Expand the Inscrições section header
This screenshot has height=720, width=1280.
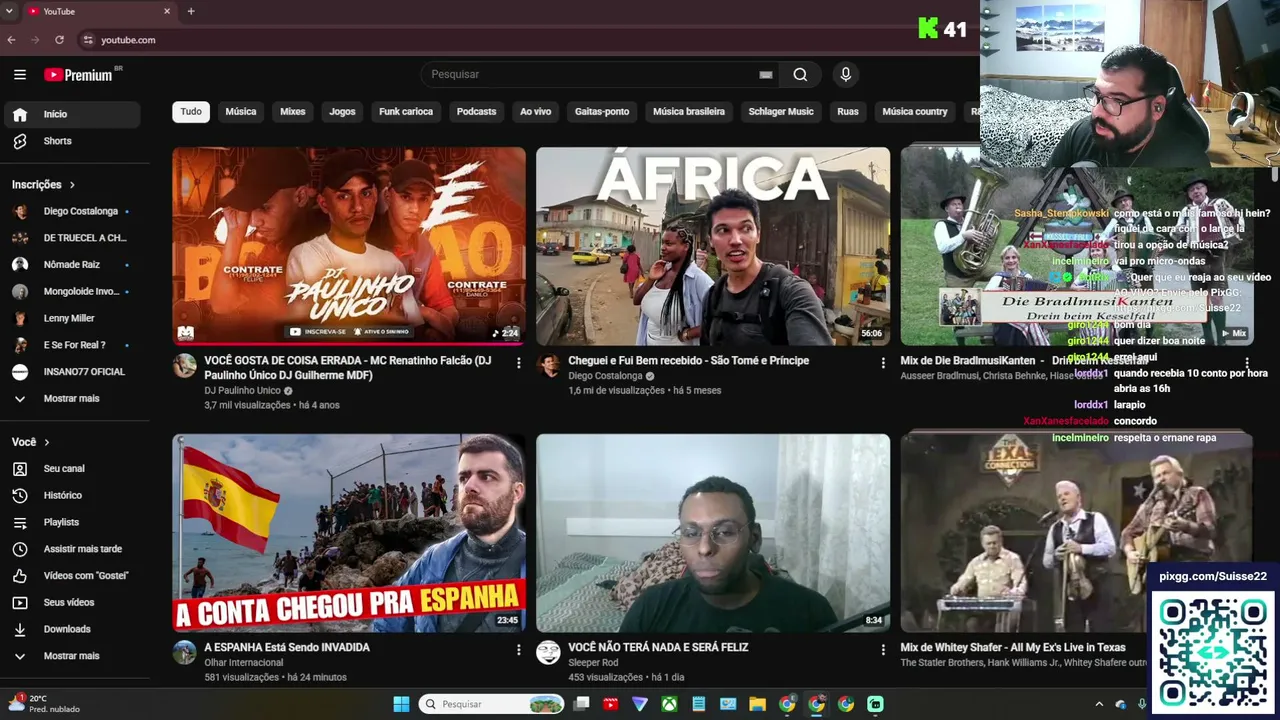point(44,185)
